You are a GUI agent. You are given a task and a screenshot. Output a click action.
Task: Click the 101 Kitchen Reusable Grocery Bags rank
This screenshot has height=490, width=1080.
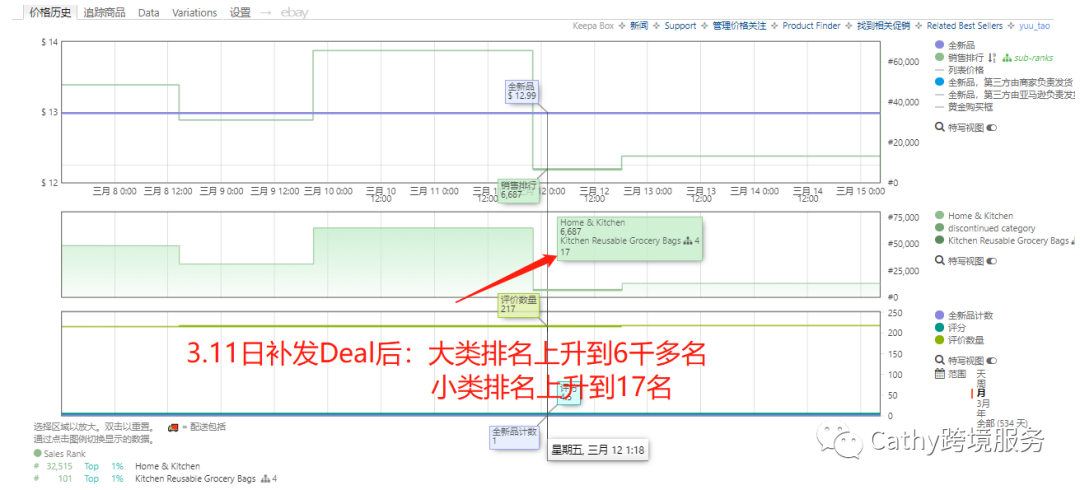pyautogui.click(x=65, y=479)
